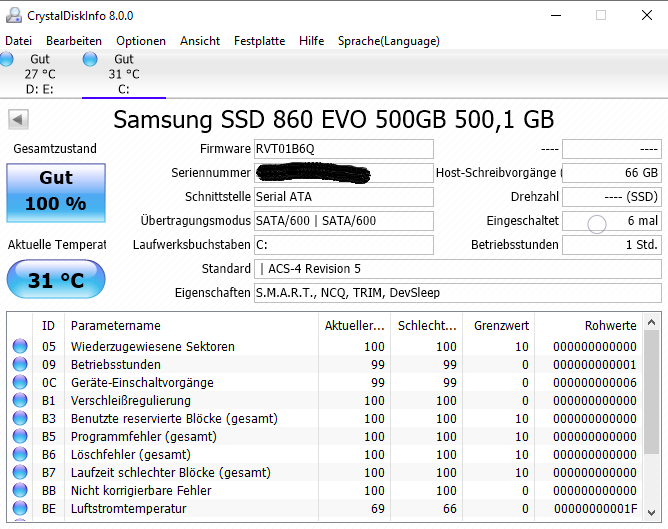This screenshot has height=529, width=668.
Task: Click the Betriebsstunden value 1 Std.
Action: pos(612,245)
